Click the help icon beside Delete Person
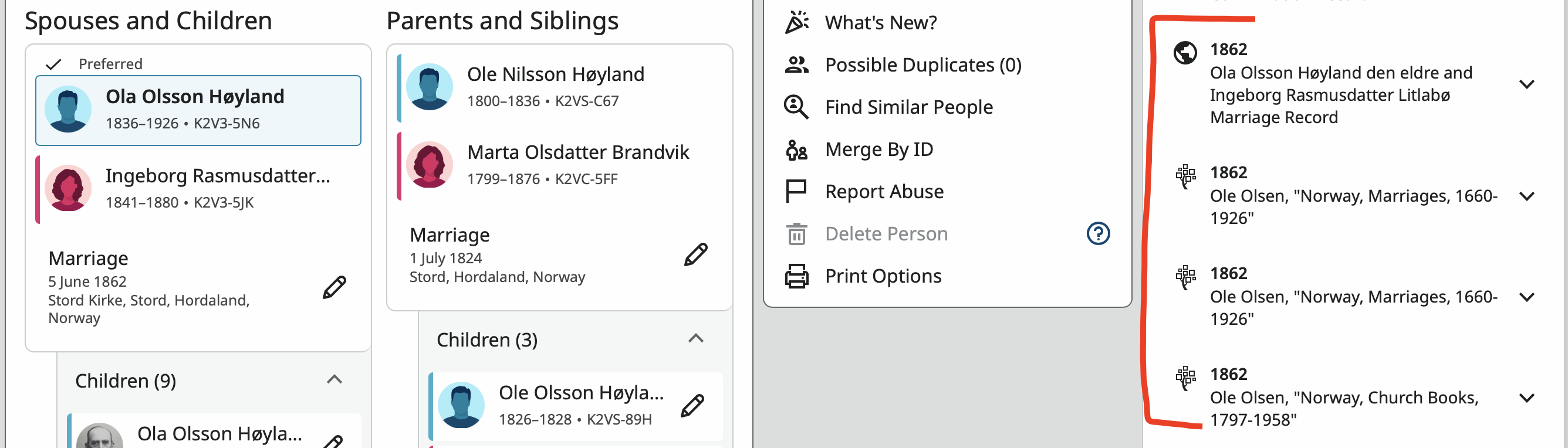This screenshot has height=448, width=1568. [1098, 233]
